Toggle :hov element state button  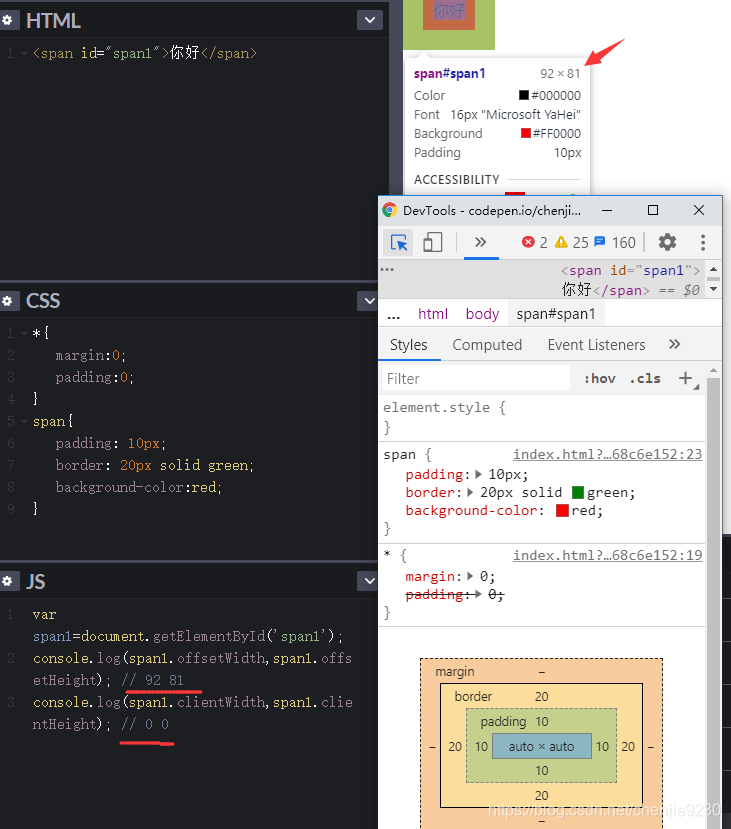click(x=599, y=379)
